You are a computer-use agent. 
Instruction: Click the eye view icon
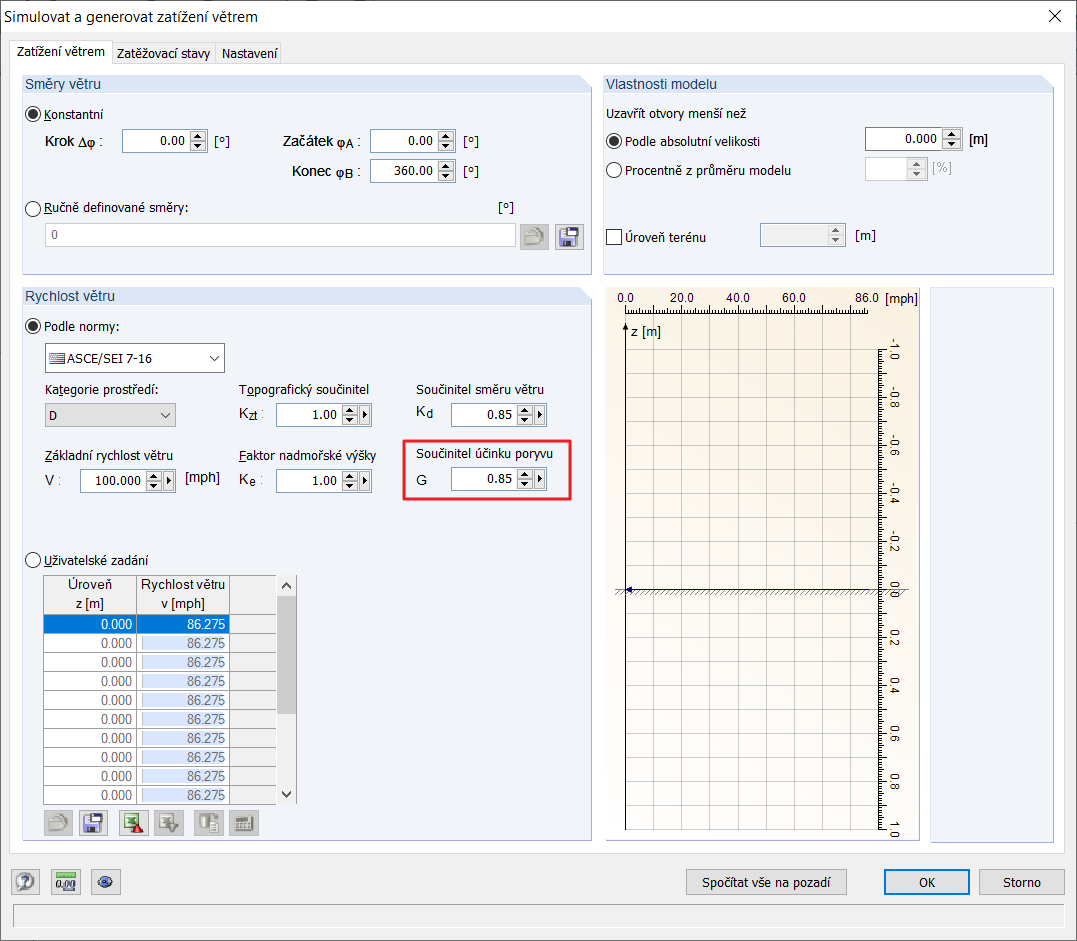pos(105,882)
